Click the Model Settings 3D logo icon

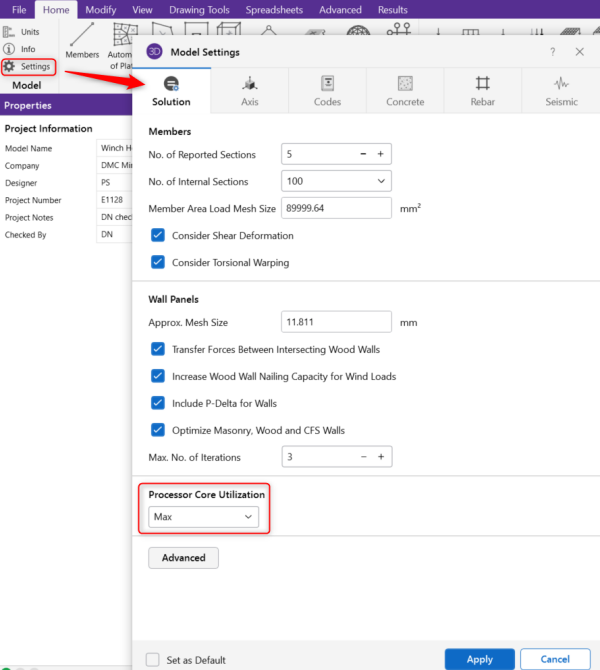[x=154, y=52]
